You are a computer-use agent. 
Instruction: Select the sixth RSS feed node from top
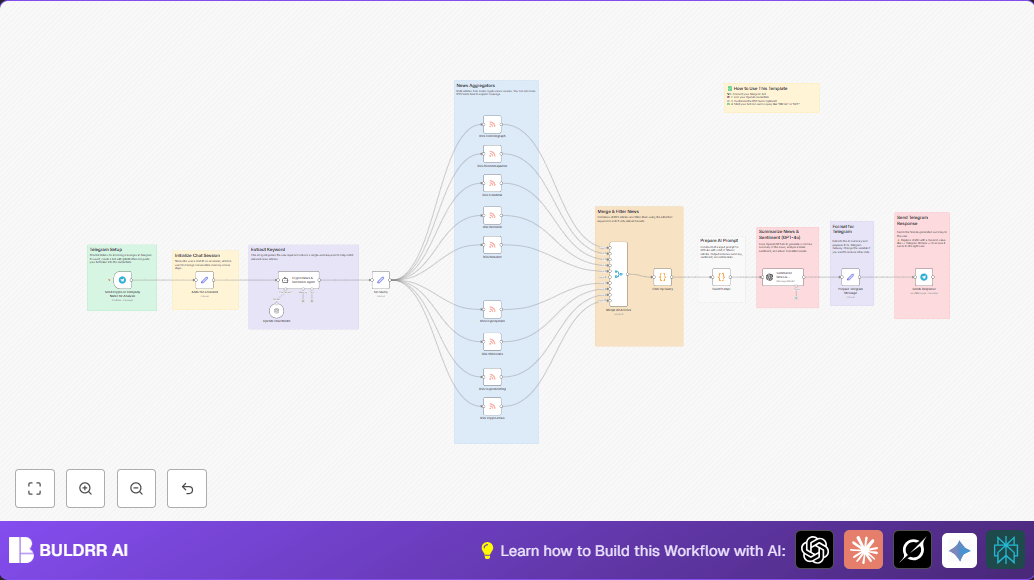click(492, 309)
